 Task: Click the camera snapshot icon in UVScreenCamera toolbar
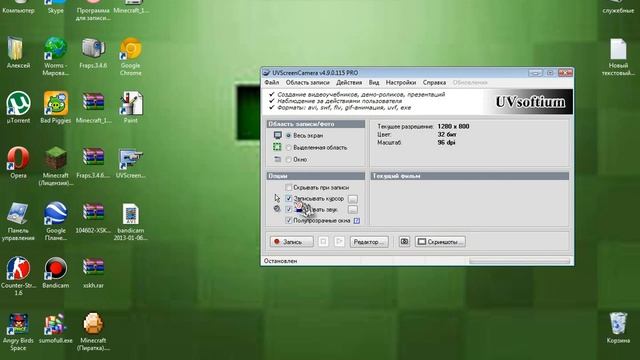point(404,242)
